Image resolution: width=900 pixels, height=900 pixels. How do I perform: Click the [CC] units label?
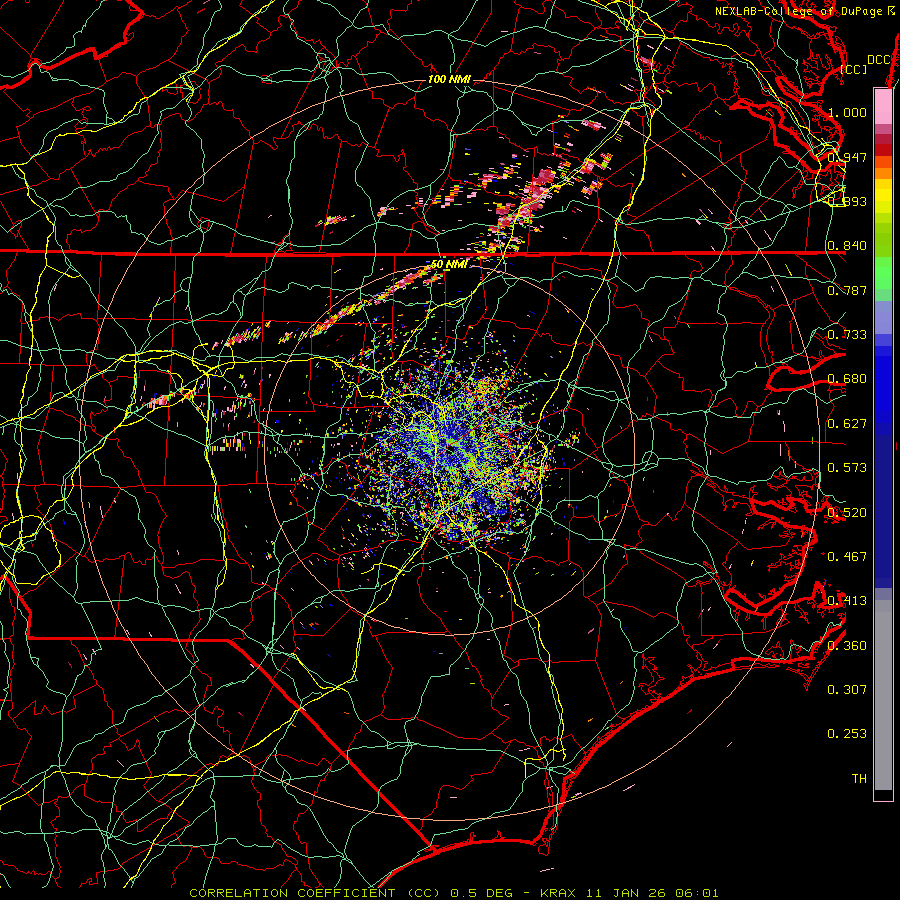point(854,69)
